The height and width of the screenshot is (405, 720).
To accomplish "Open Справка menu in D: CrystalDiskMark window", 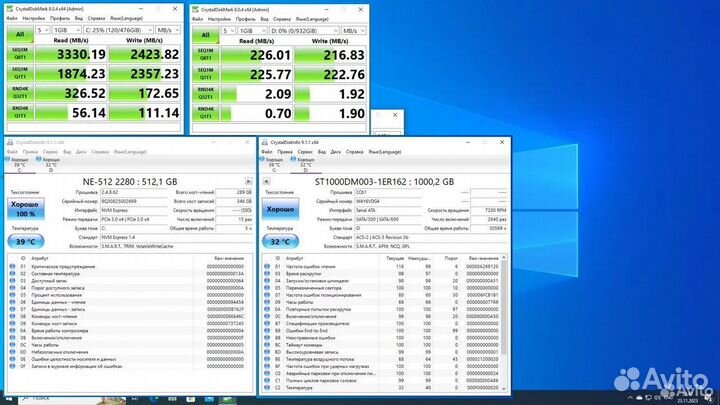I will [x=281, y=19].
